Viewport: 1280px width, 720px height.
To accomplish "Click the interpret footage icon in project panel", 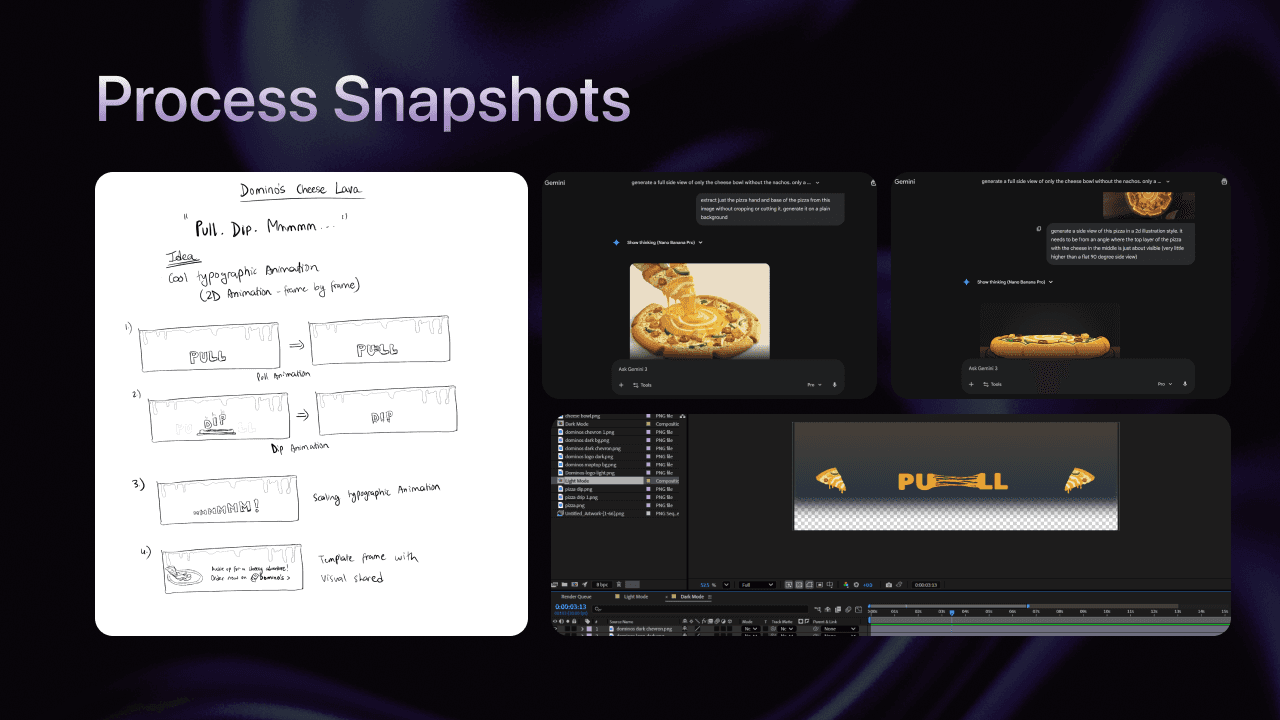I will pos(555,585).
